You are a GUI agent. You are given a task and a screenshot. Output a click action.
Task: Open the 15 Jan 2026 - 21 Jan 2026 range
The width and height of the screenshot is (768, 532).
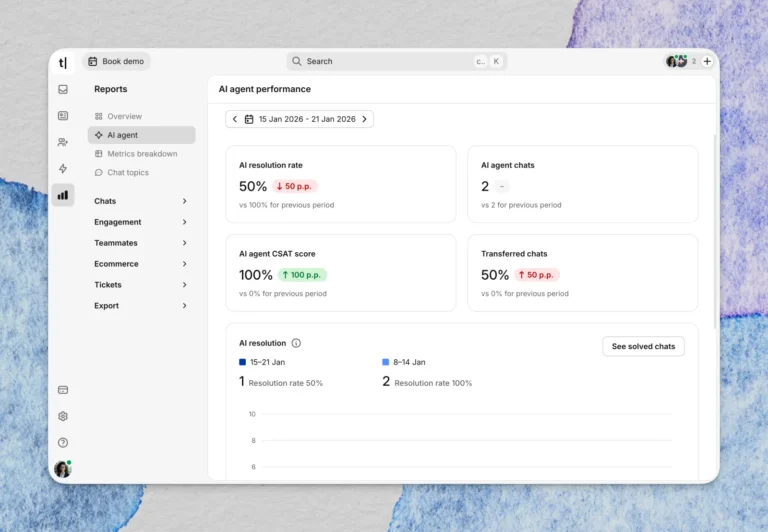coord(307,119)
